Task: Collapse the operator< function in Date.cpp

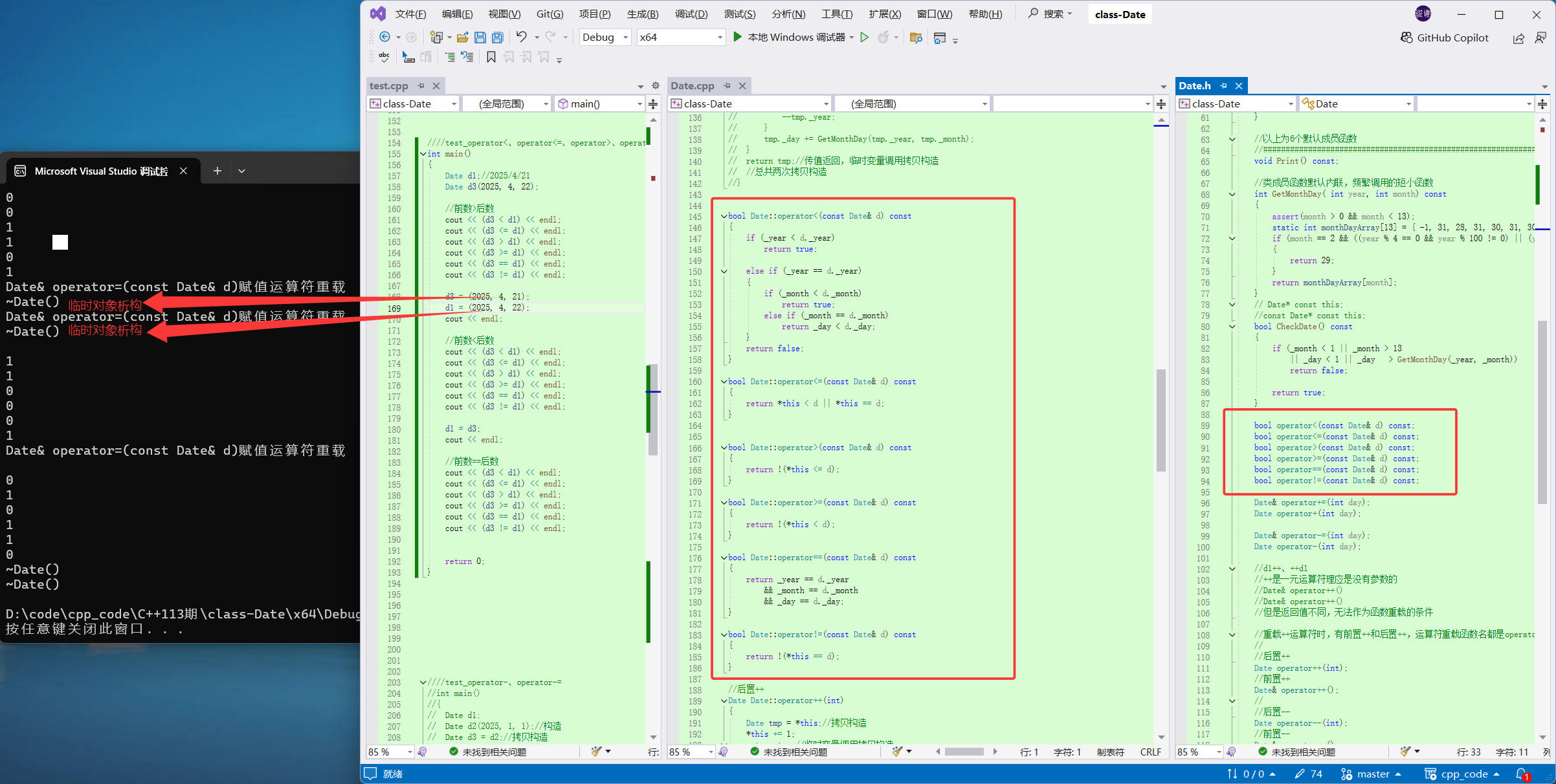Action: [x=724, y=216]
